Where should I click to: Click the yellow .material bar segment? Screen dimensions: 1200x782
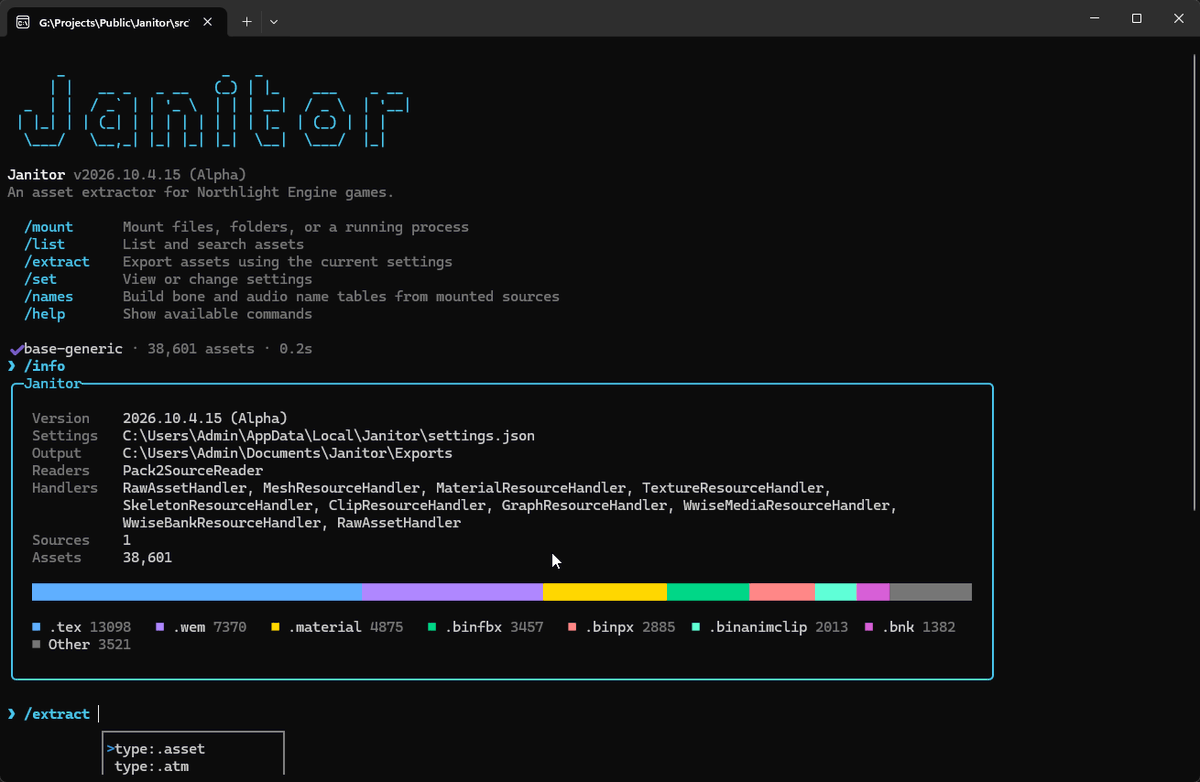605,592
